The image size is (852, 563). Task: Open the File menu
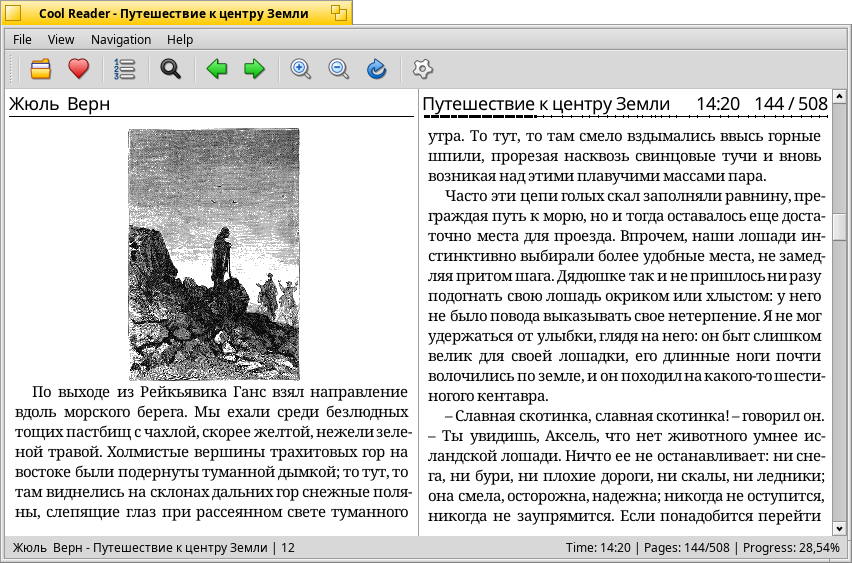click(22, 40)
